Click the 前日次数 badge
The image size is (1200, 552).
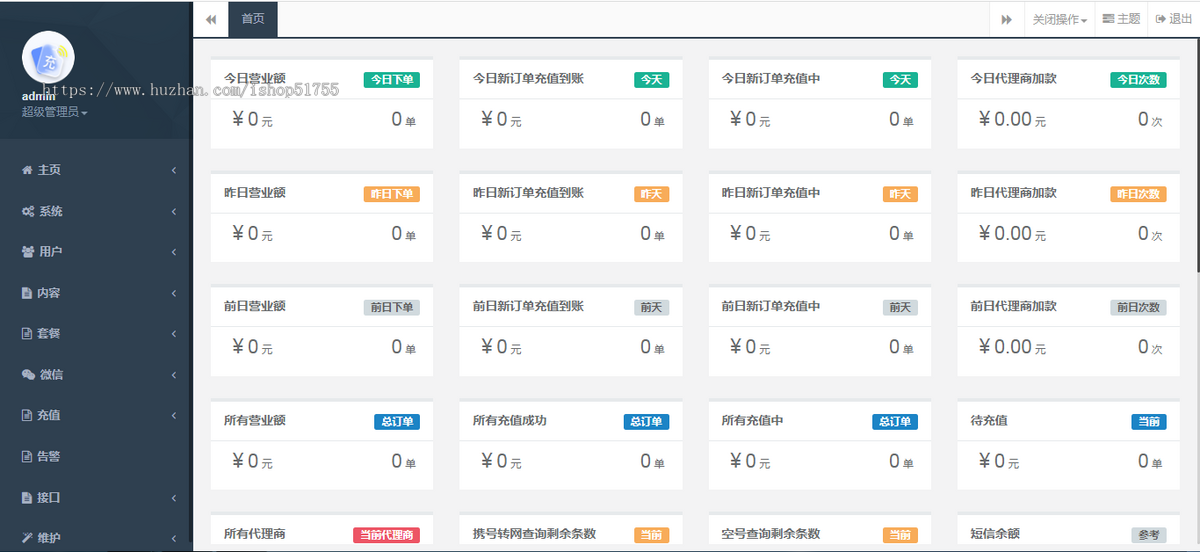point(1139,308)
